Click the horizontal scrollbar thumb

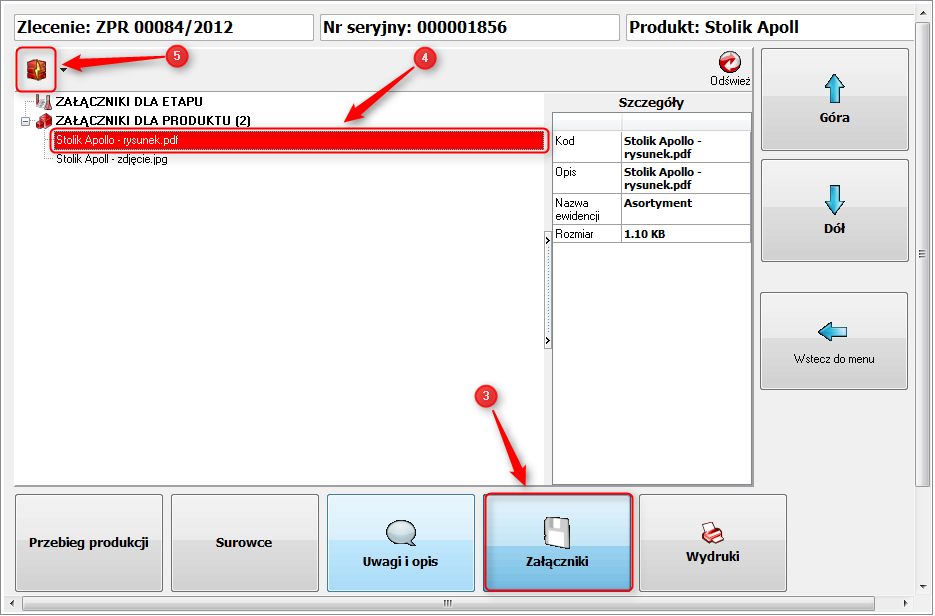448,603
